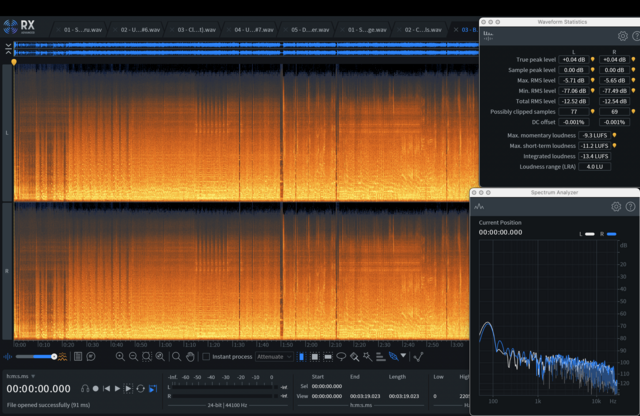Adjust the waveform/spectrogram opacity slider
The height and width of the screenshot is (416, 640).
36,357
